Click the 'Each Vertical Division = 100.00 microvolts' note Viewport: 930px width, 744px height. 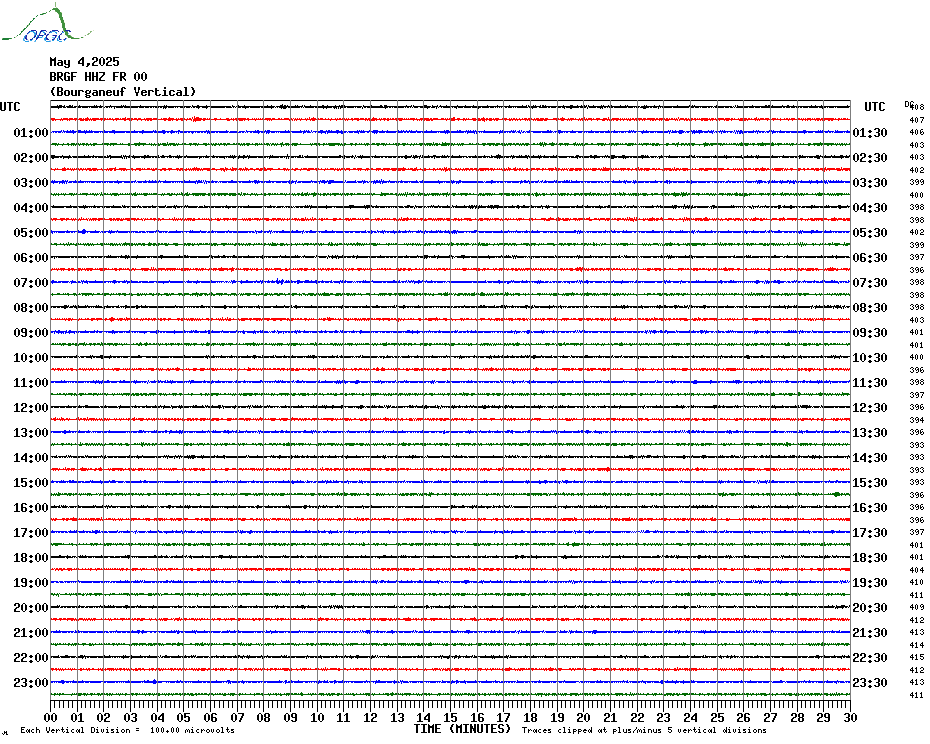[x=128, y=730]
